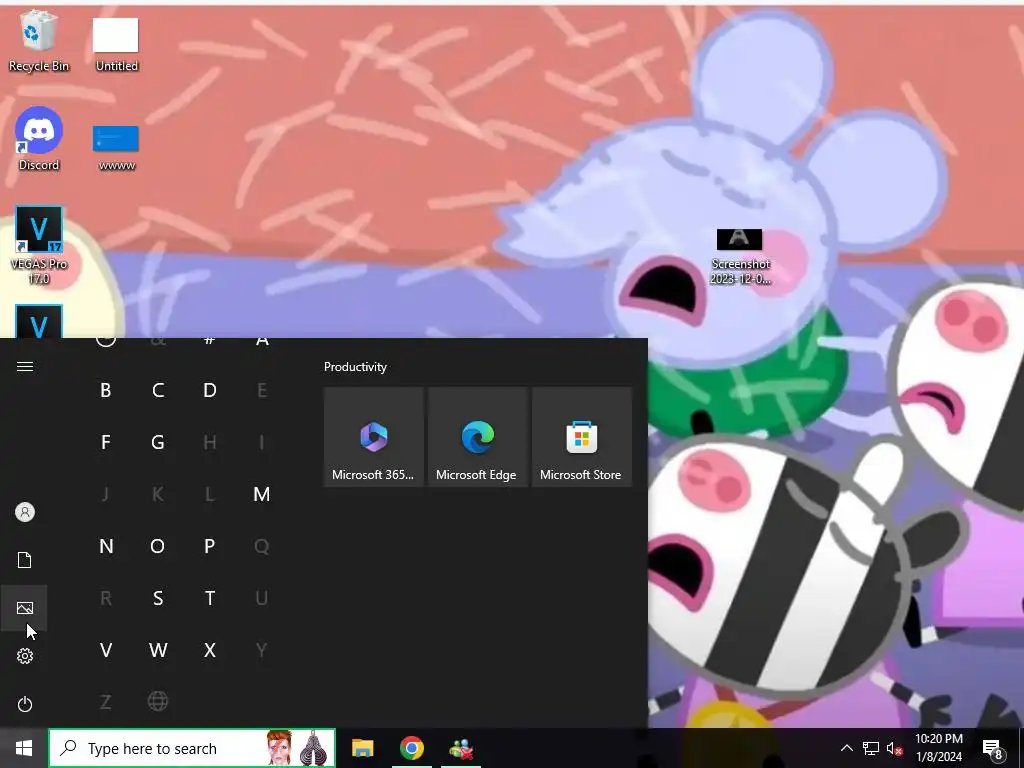Open the Settings gear in Start sidebar
The height and width of the screenshot is (768, 1024).
tap(25, 656)
